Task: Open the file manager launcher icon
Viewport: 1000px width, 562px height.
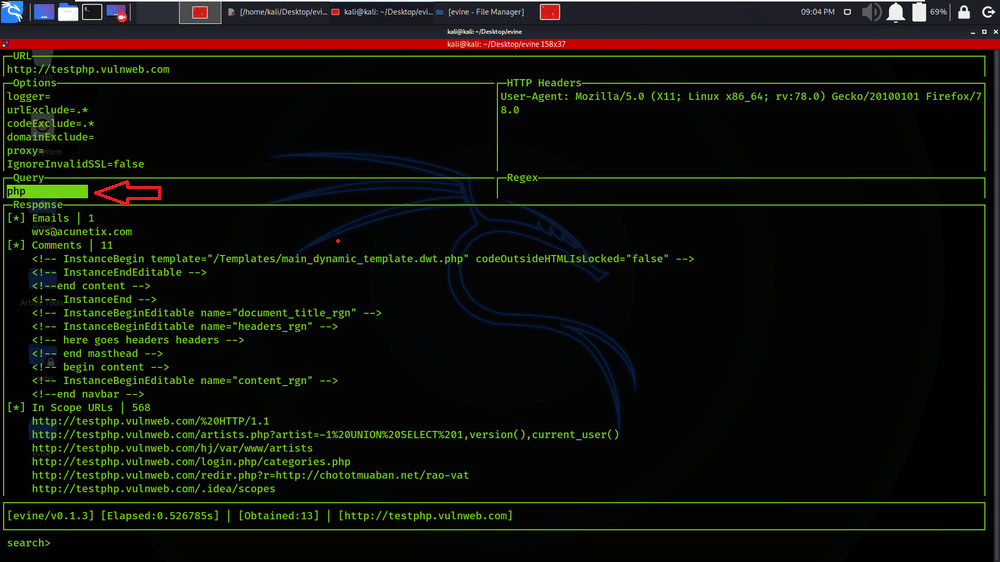Action: (x=68, y=12)
